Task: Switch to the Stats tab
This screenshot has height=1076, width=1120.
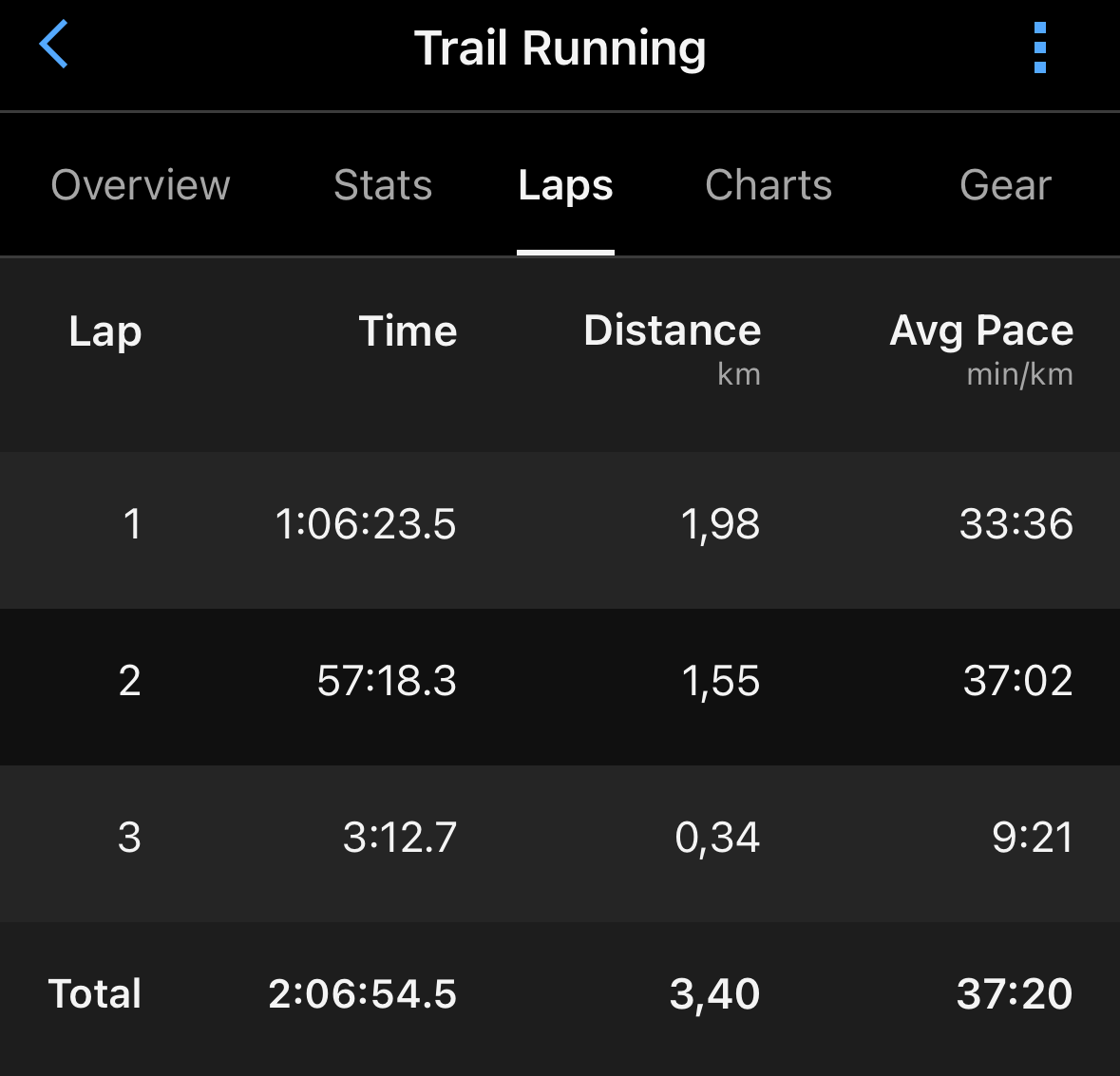Action: tap(383, 185)
